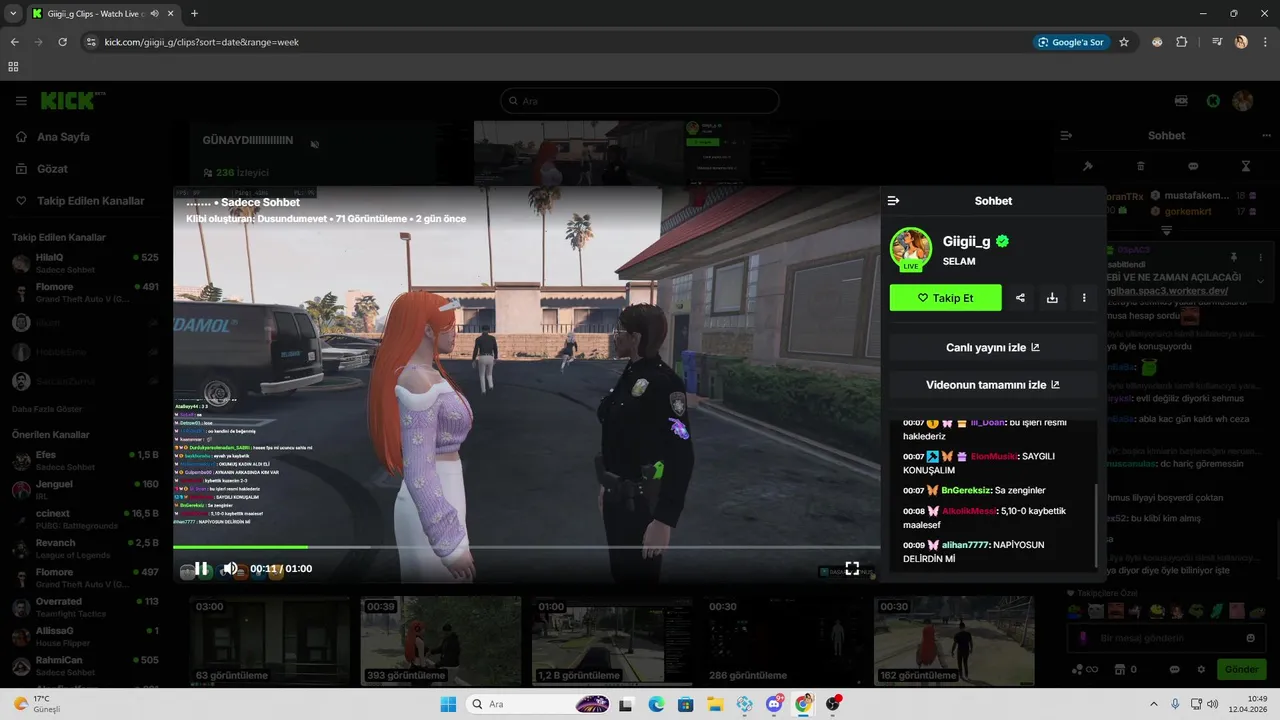The image size is (1280, 720).
Task: Use the clip chat replay scrollbar
Action: (1097, 525)
